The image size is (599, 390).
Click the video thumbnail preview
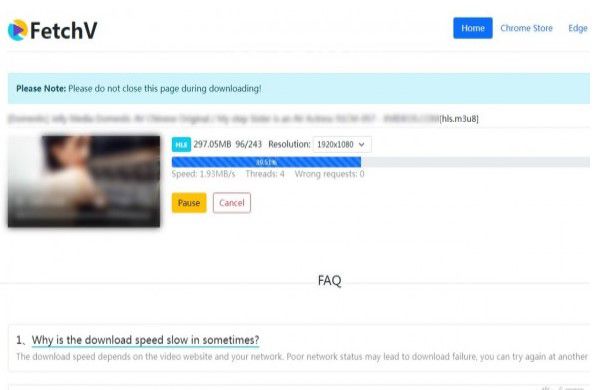[84, 181]
